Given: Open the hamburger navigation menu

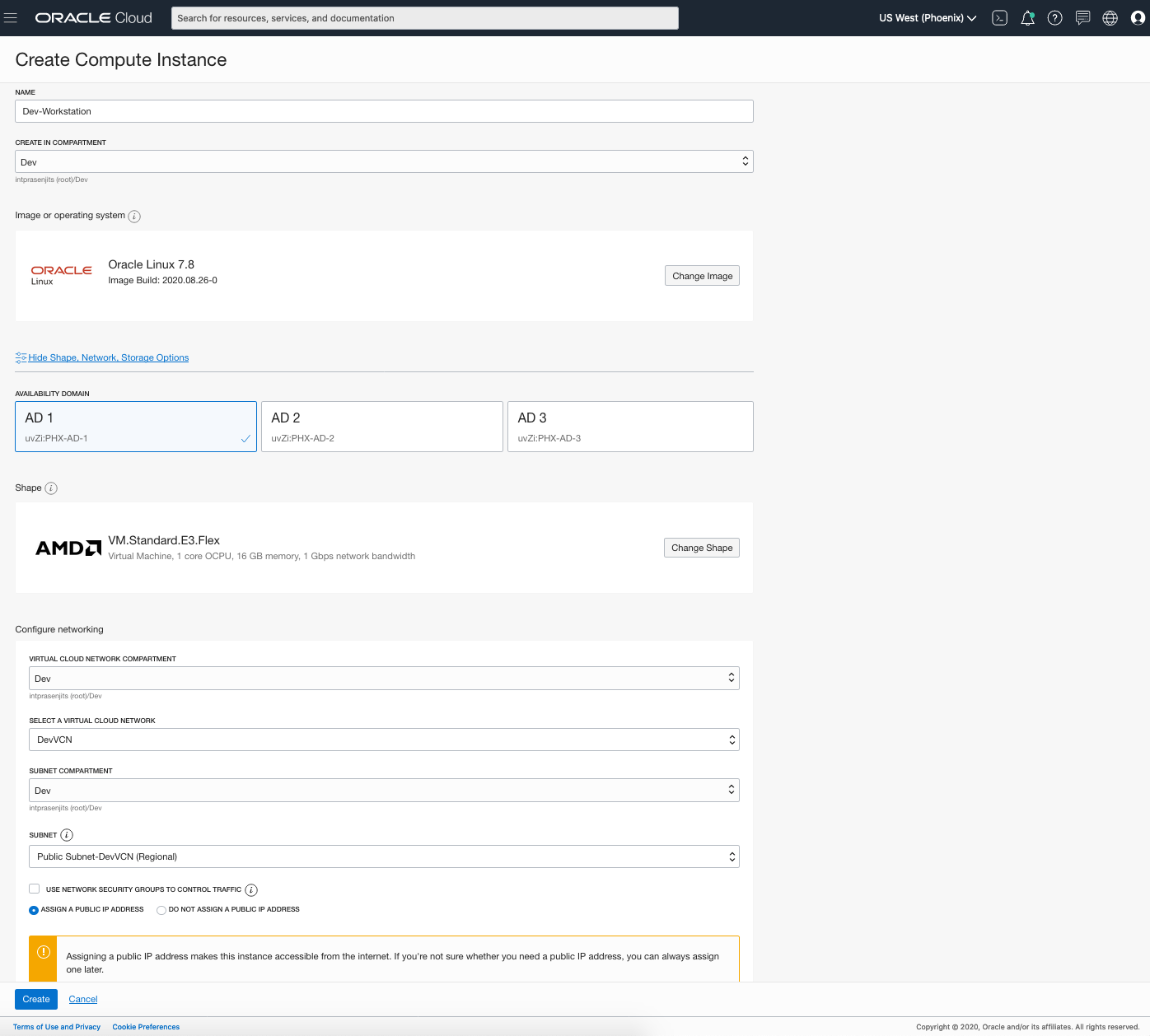Looking at the screenshot, I should click(x=11, y=18).
